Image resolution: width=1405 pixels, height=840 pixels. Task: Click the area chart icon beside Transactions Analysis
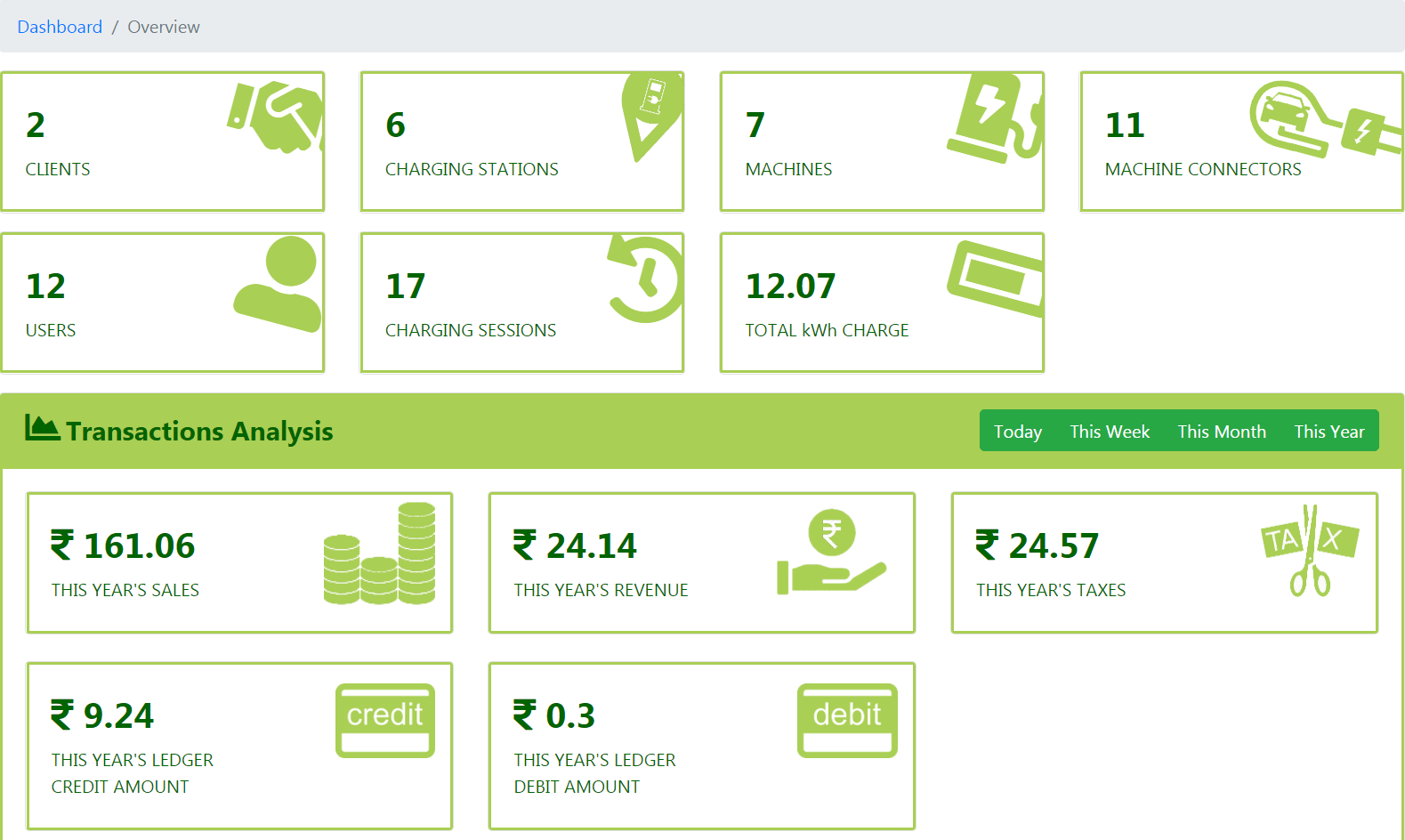coord(42,428)
